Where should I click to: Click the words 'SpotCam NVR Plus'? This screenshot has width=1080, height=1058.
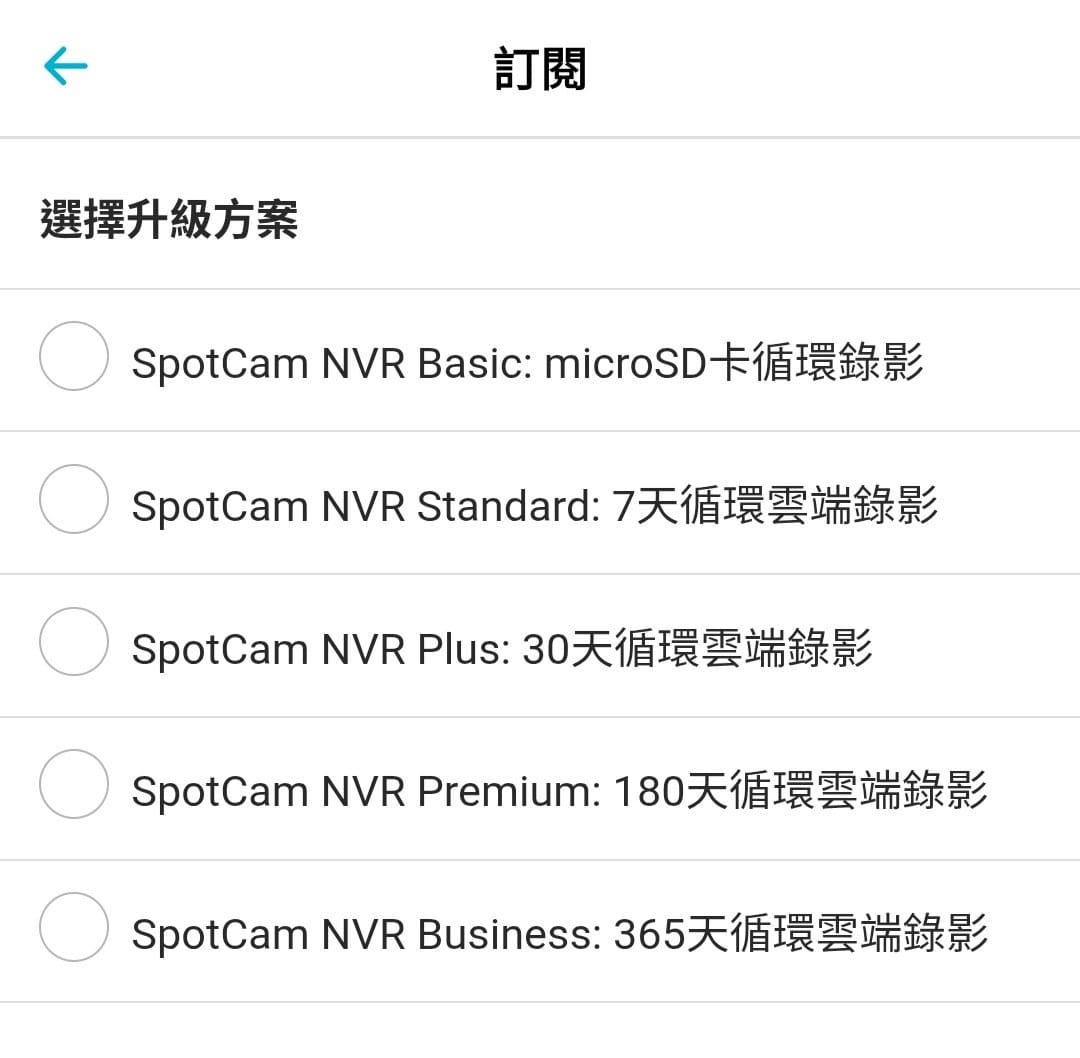320,649
